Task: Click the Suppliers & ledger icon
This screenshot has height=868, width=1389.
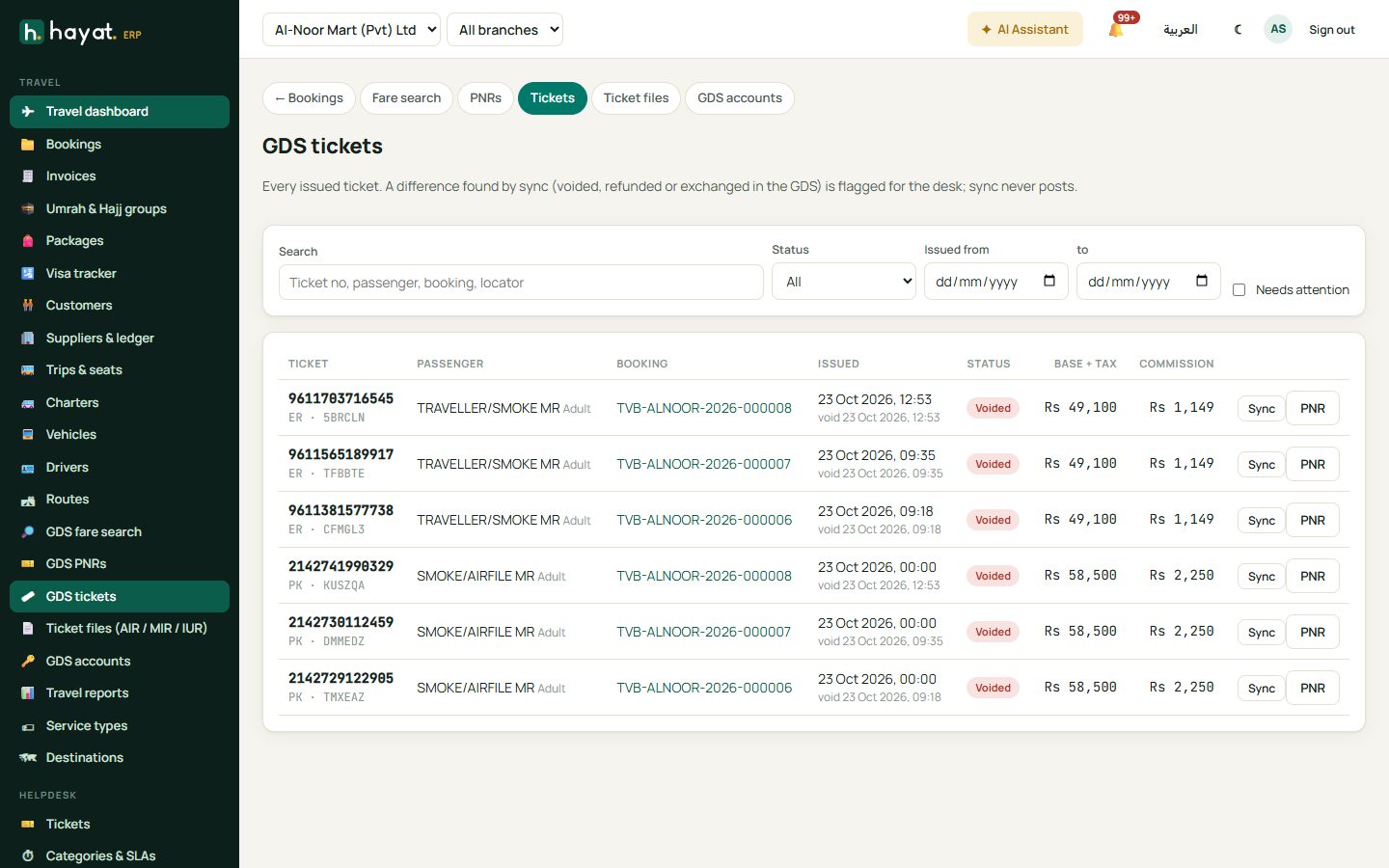Action: click(x=28, y=339)
